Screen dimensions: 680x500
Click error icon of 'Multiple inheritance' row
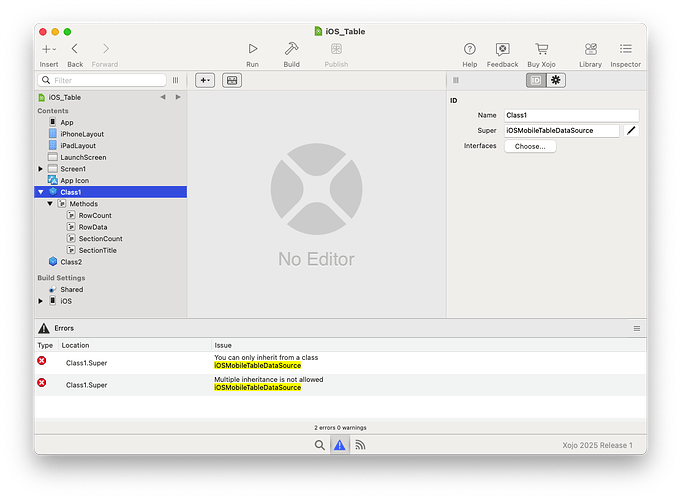point(42,382)
